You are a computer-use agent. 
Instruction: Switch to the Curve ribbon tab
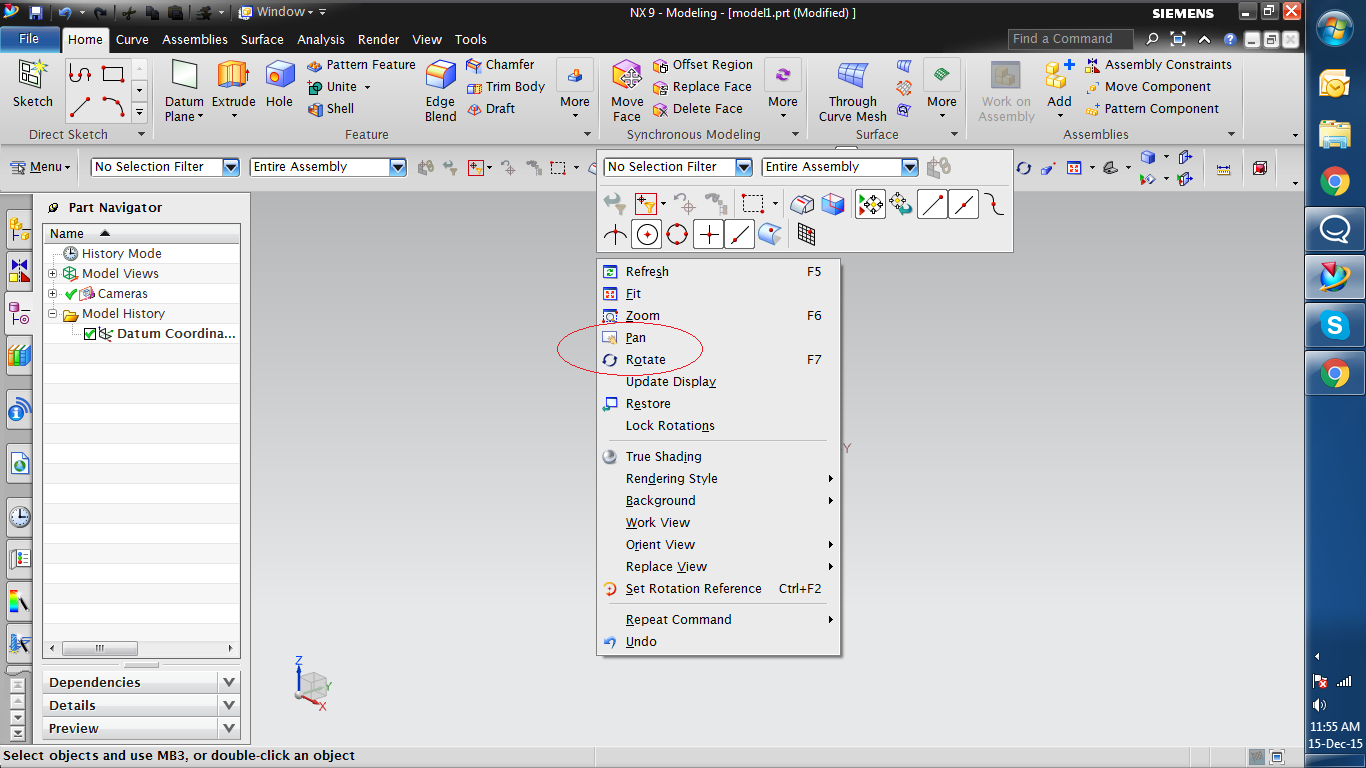[x=132, y=39]
